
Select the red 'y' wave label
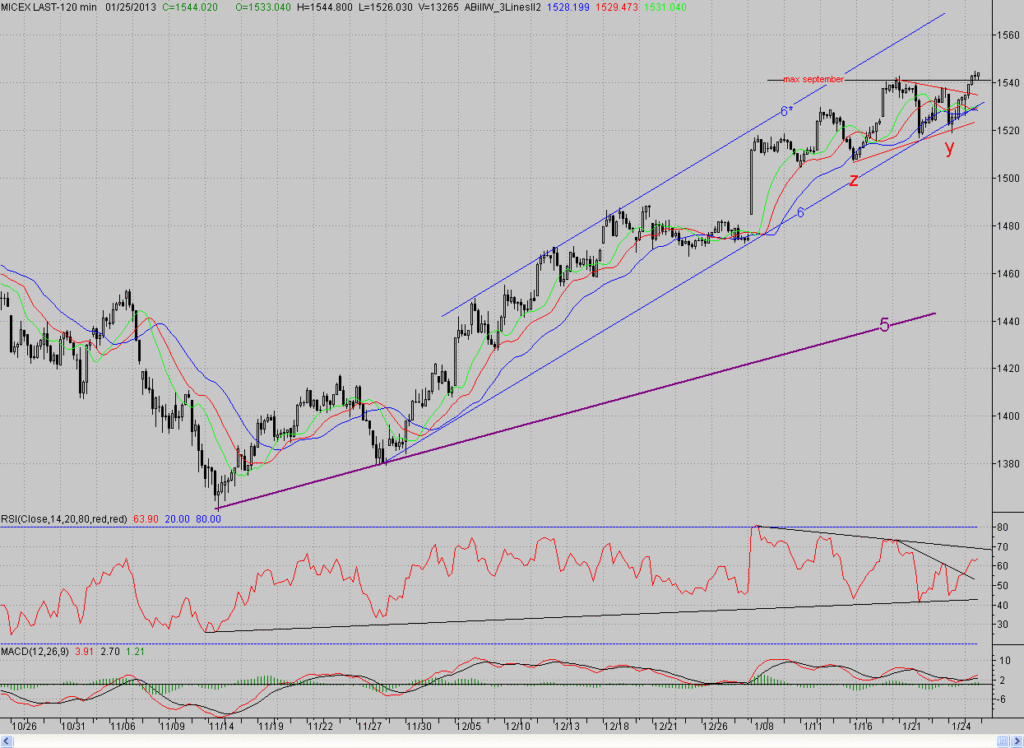950,147
